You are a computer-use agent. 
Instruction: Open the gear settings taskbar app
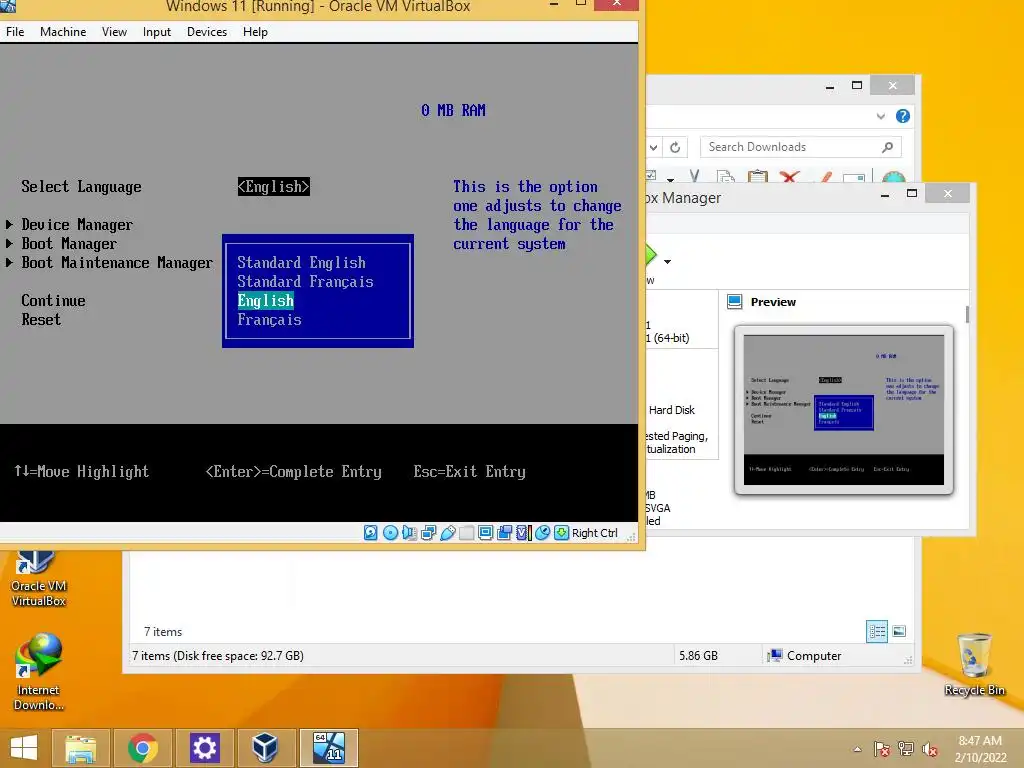204,748
